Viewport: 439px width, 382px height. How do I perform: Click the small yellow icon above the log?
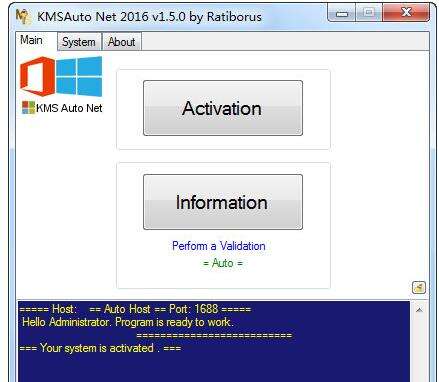(x=419, y=287)
